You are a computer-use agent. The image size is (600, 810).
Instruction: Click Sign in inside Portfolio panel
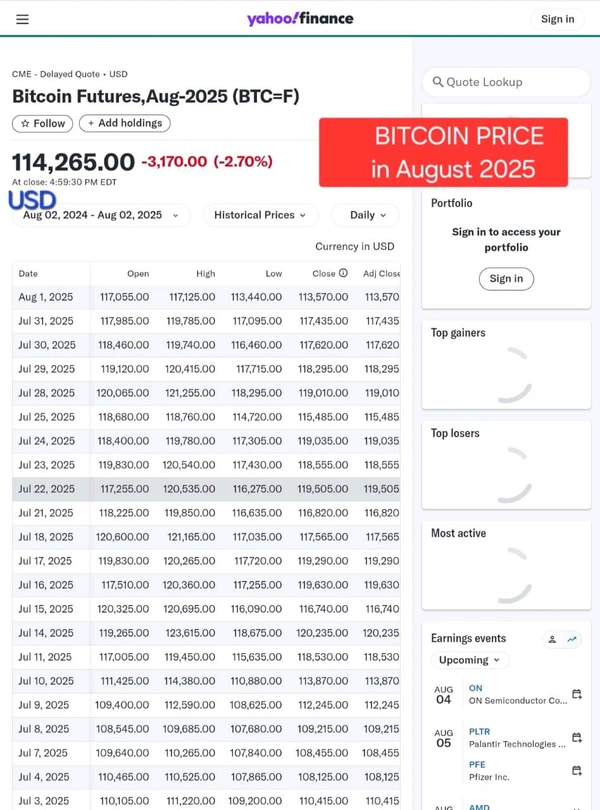point(506,279)
